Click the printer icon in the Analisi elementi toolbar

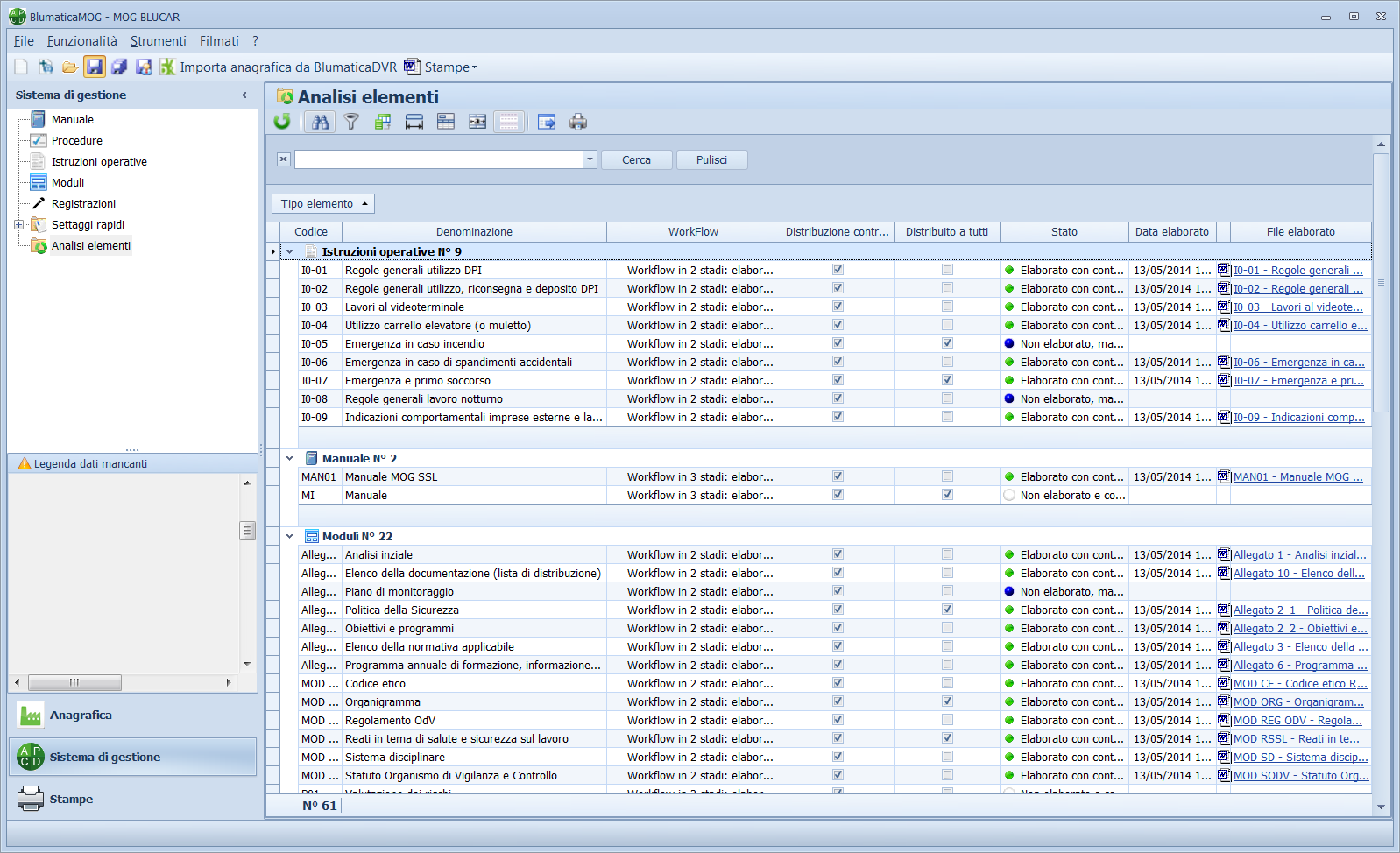(578, 122)
